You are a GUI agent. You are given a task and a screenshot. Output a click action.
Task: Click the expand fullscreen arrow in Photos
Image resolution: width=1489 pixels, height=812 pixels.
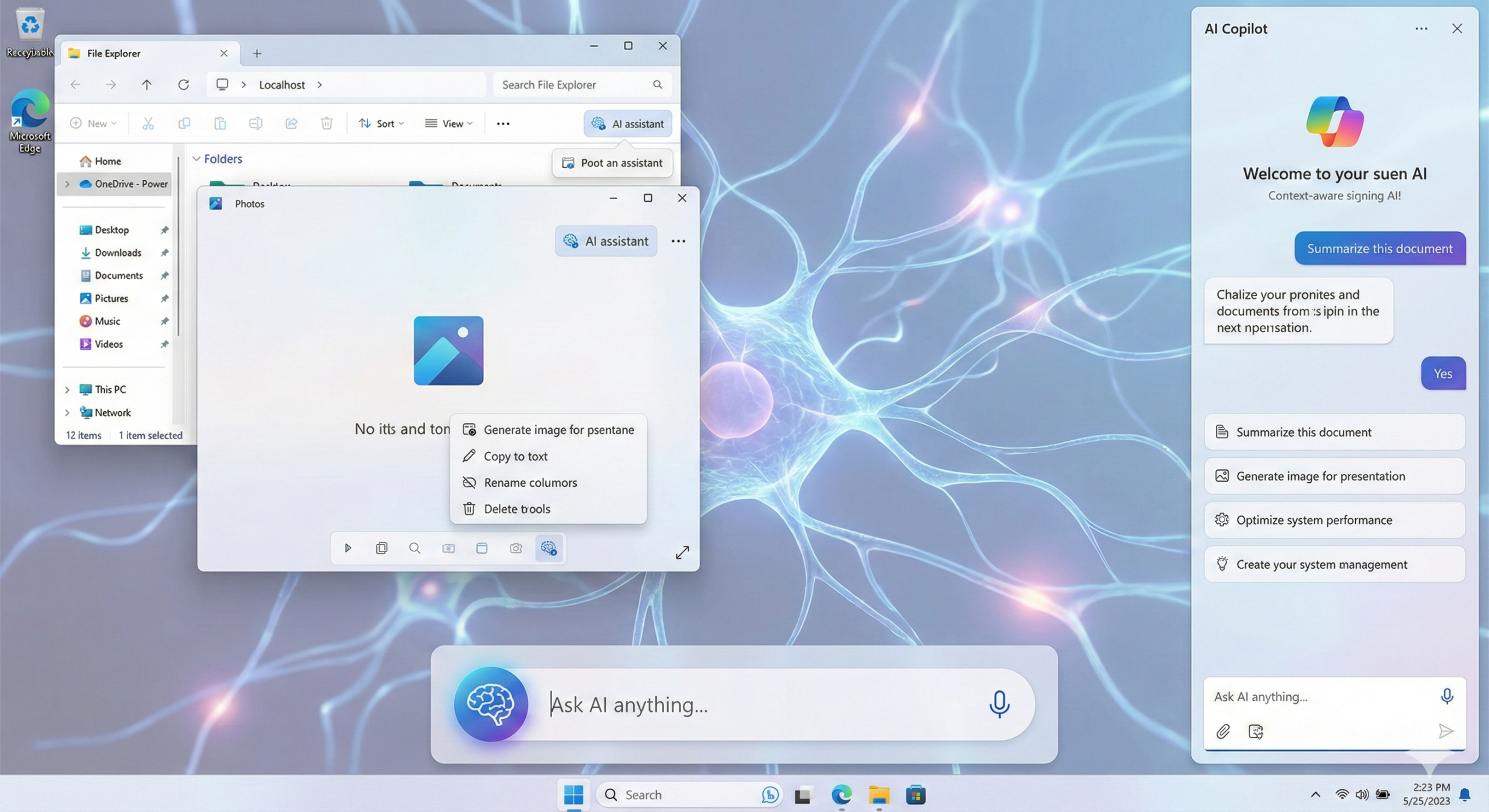coord(682,552)
